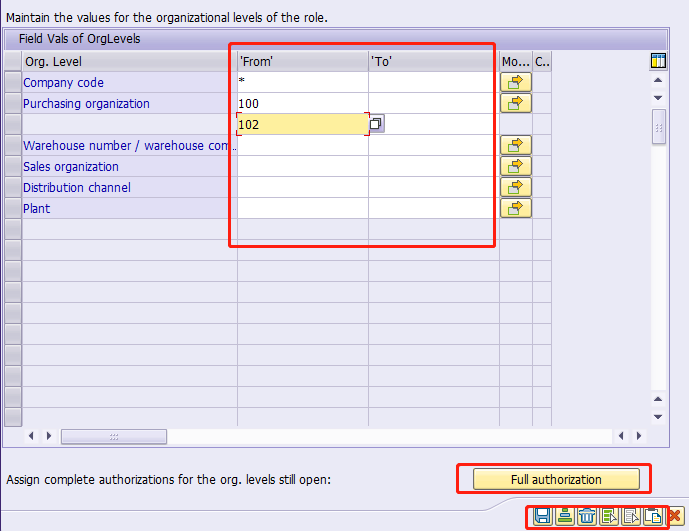This screenshot has width=689, height=531.
Task: Click the Save floppy disk icon
Action: pos(543,516)
